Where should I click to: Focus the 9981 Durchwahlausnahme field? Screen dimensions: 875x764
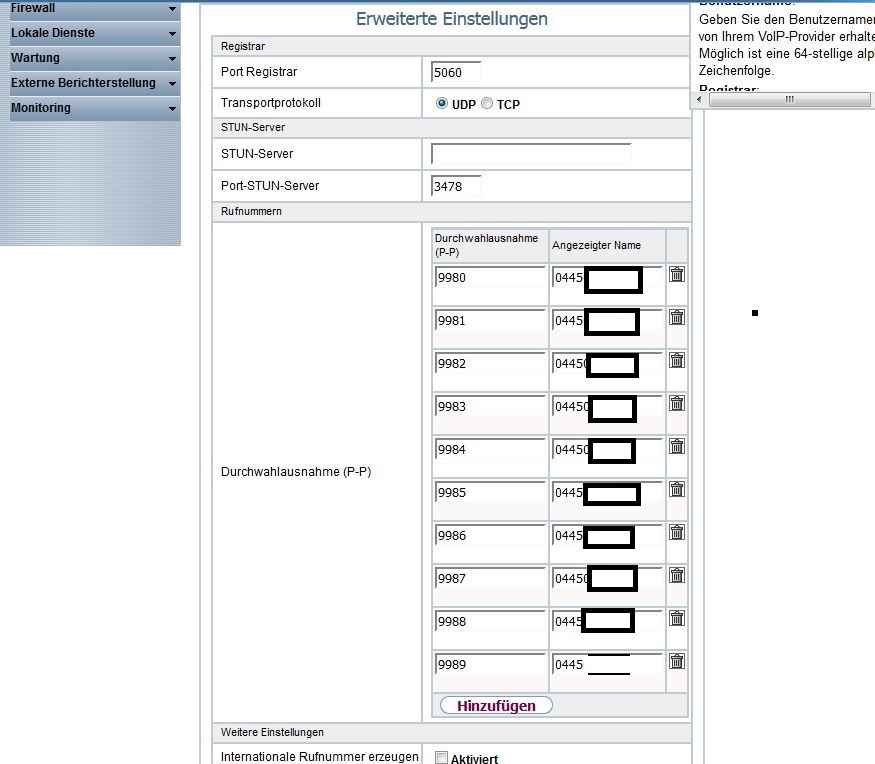point(490,320)
